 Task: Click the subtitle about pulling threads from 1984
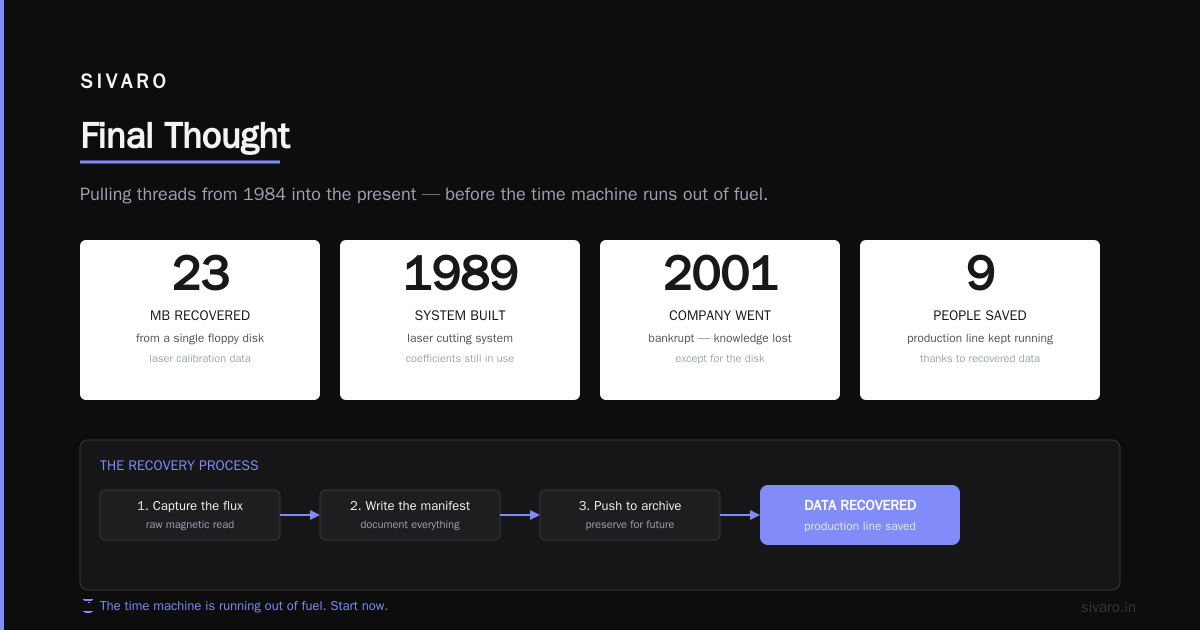pos(424,194)
